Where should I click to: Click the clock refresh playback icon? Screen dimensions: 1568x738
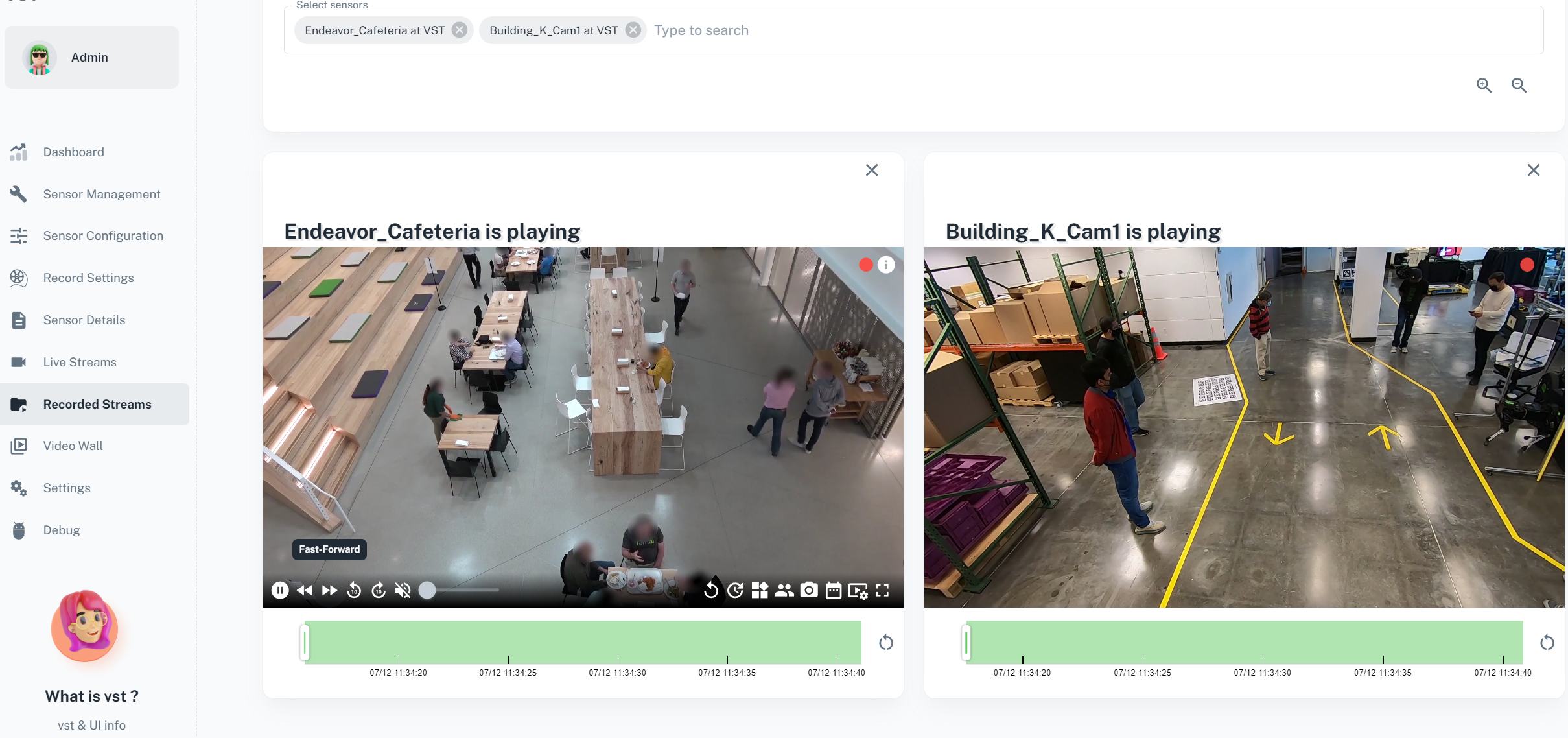(x=735, y=590)
